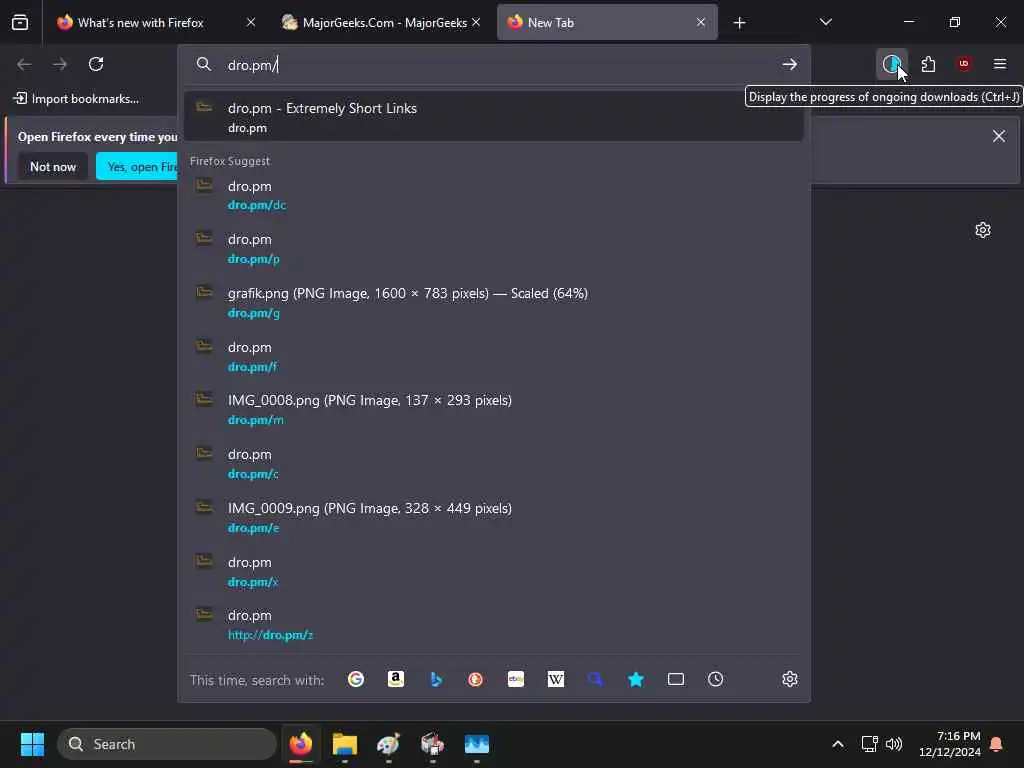Open a new tab with plus button

(739, 23)
